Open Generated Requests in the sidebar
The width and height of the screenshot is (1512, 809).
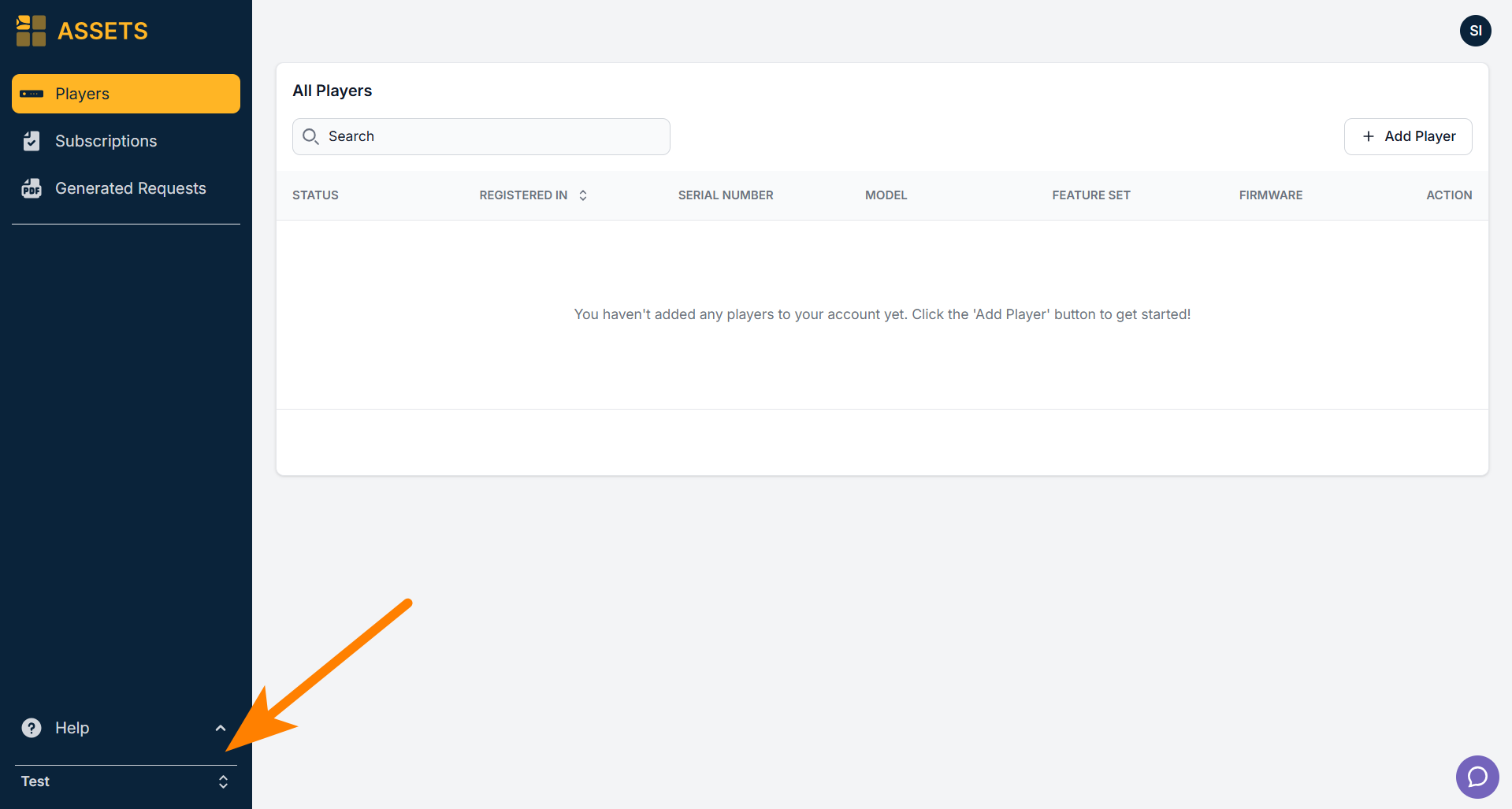126,188
